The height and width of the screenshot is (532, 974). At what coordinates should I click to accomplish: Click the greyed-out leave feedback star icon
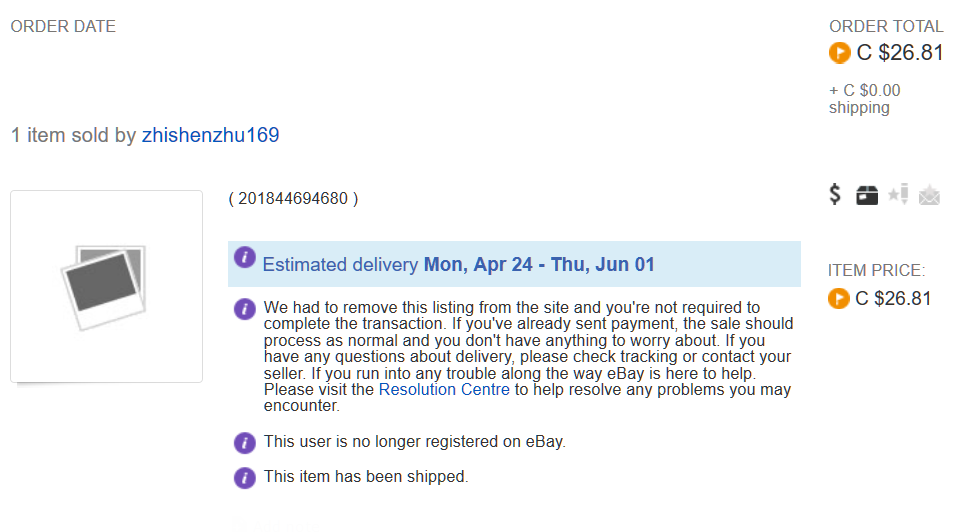[898, 195]
